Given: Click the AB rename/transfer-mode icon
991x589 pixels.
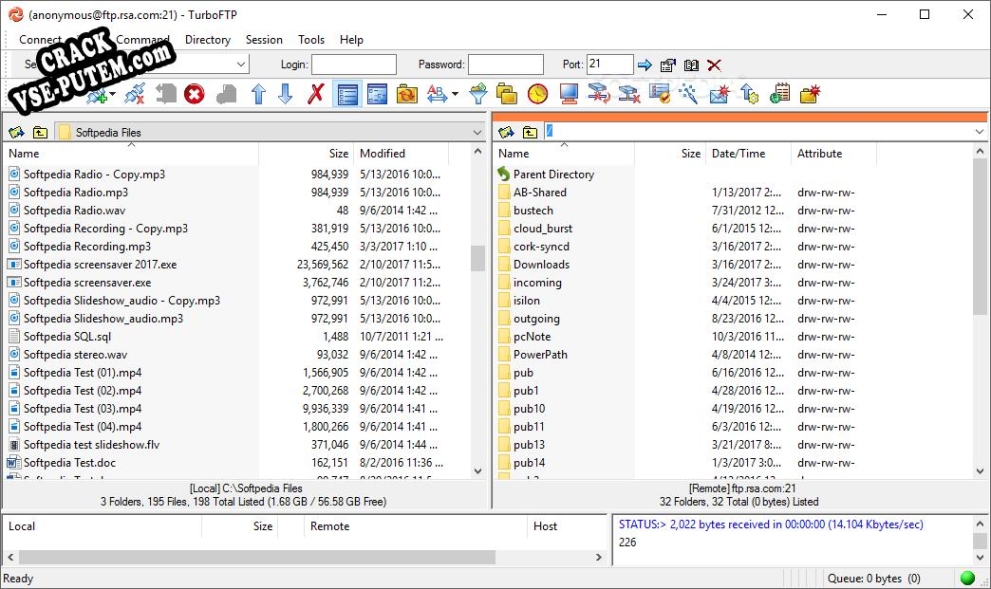Looking at the screenshot, I should click(437, 94).
